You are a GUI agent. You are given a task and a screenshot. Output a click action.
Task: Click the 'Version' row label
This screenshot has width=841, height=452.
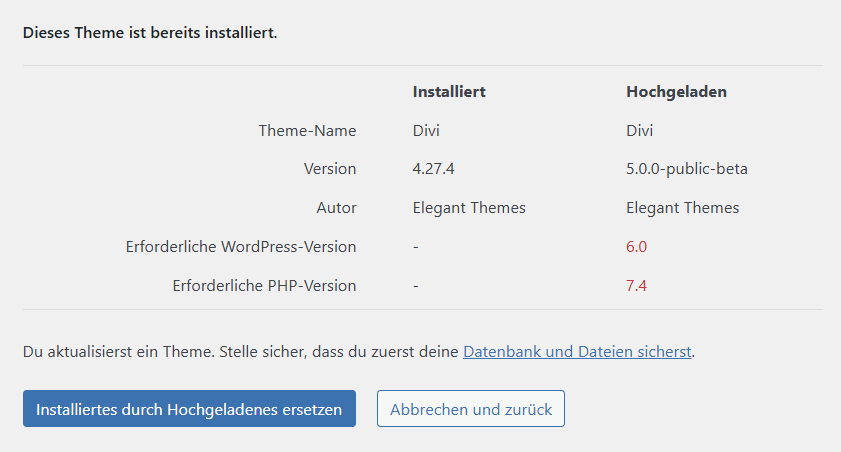tap(330, 169)
